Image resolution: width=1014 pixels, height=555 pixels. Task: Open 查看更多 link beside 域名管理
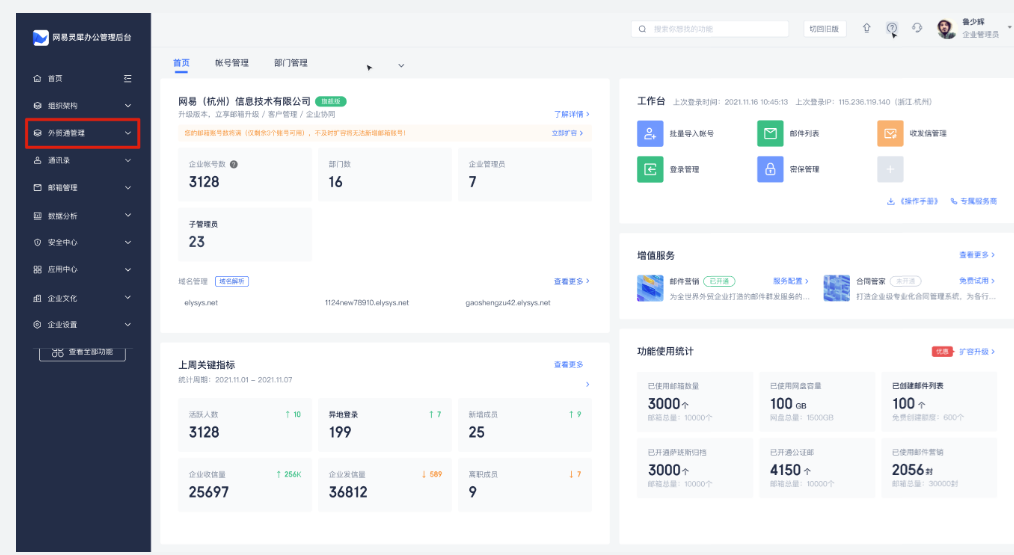[572, 281]
